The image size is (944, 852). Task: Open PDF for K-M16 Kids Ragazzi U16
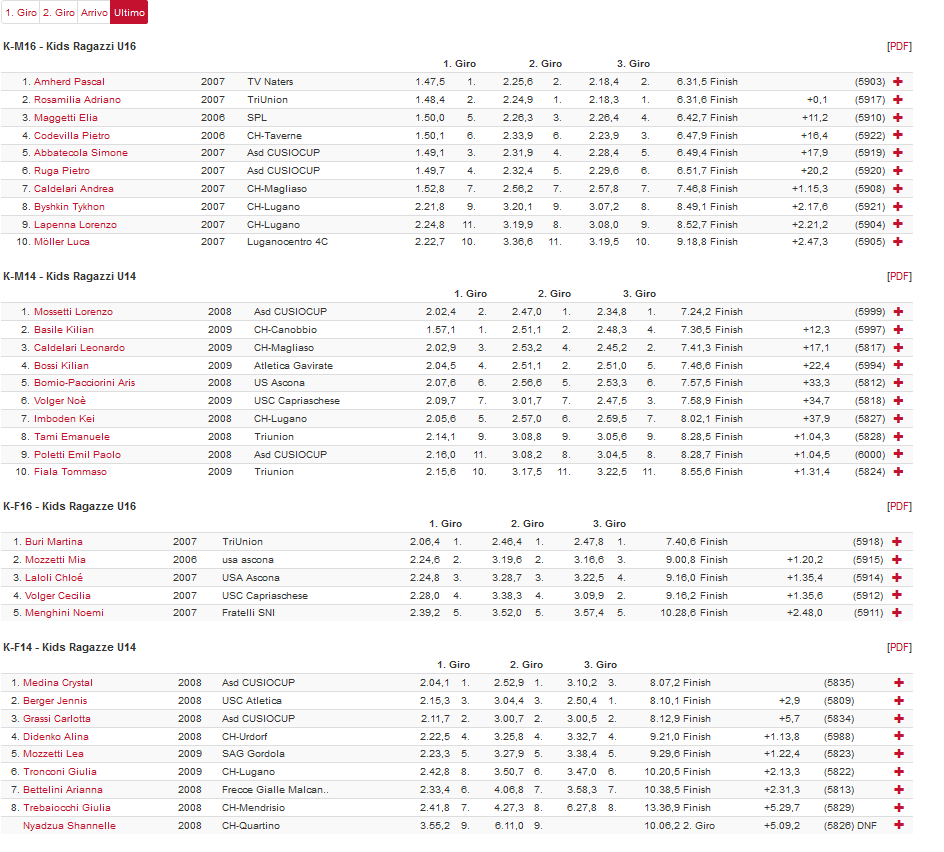click(x=899, y=47)
